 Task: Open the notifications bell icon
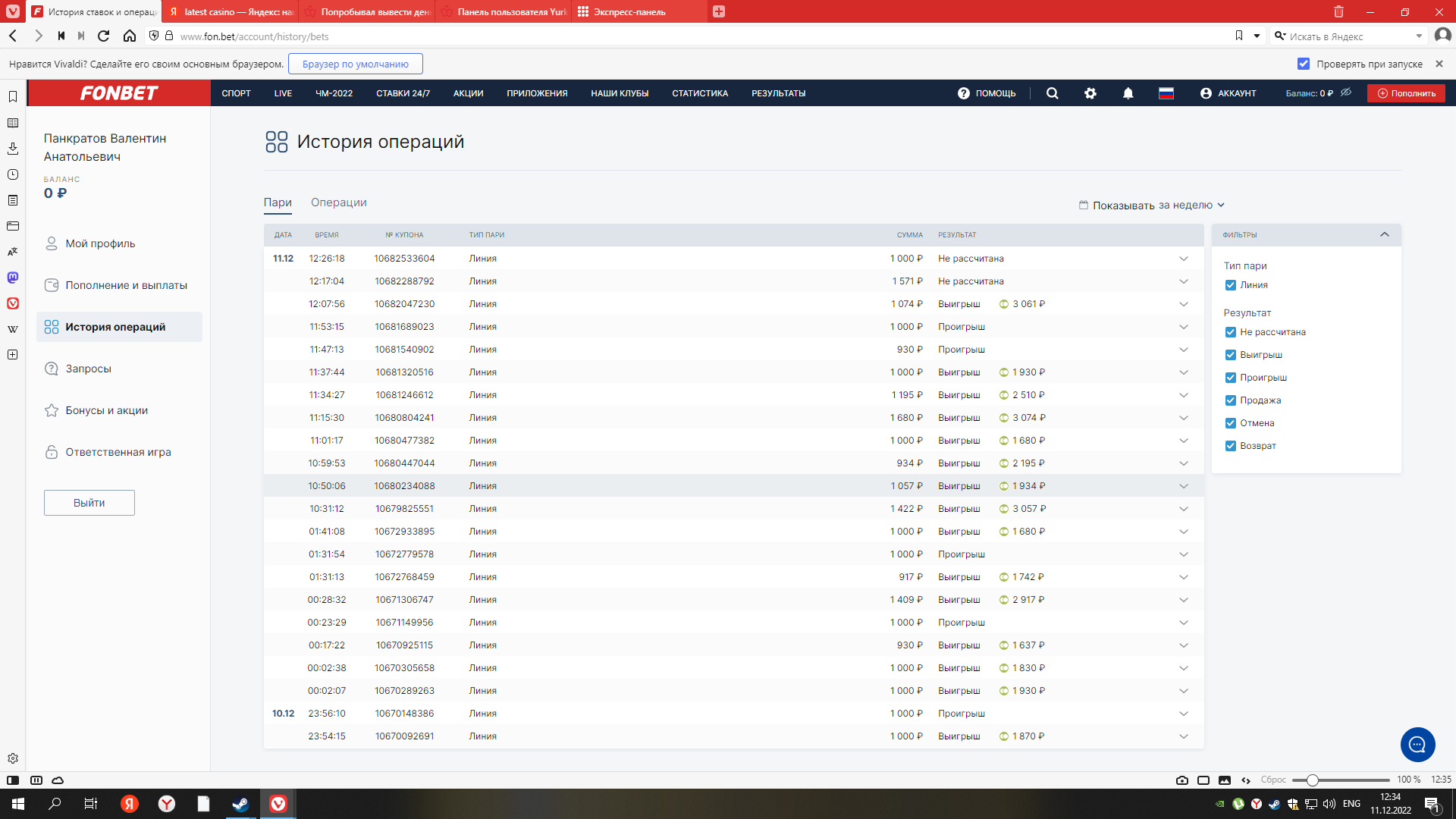point(1128,93)
